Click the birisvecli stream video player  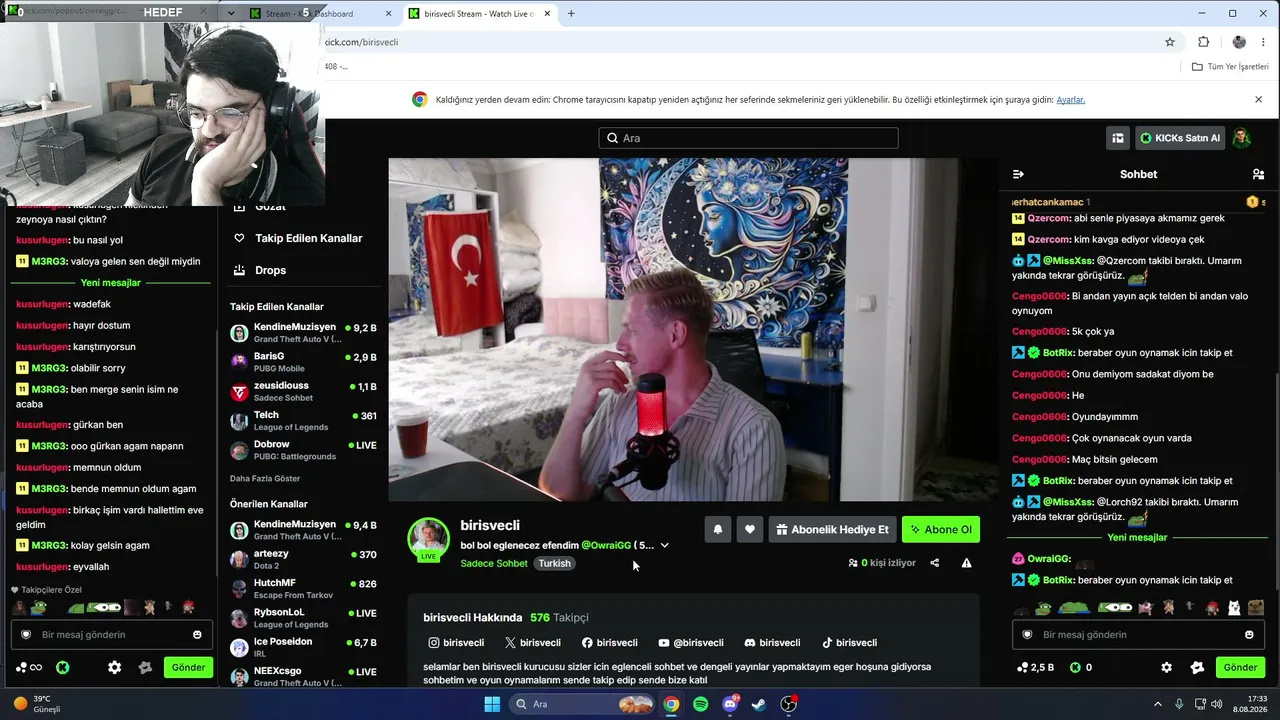(693, 329)
